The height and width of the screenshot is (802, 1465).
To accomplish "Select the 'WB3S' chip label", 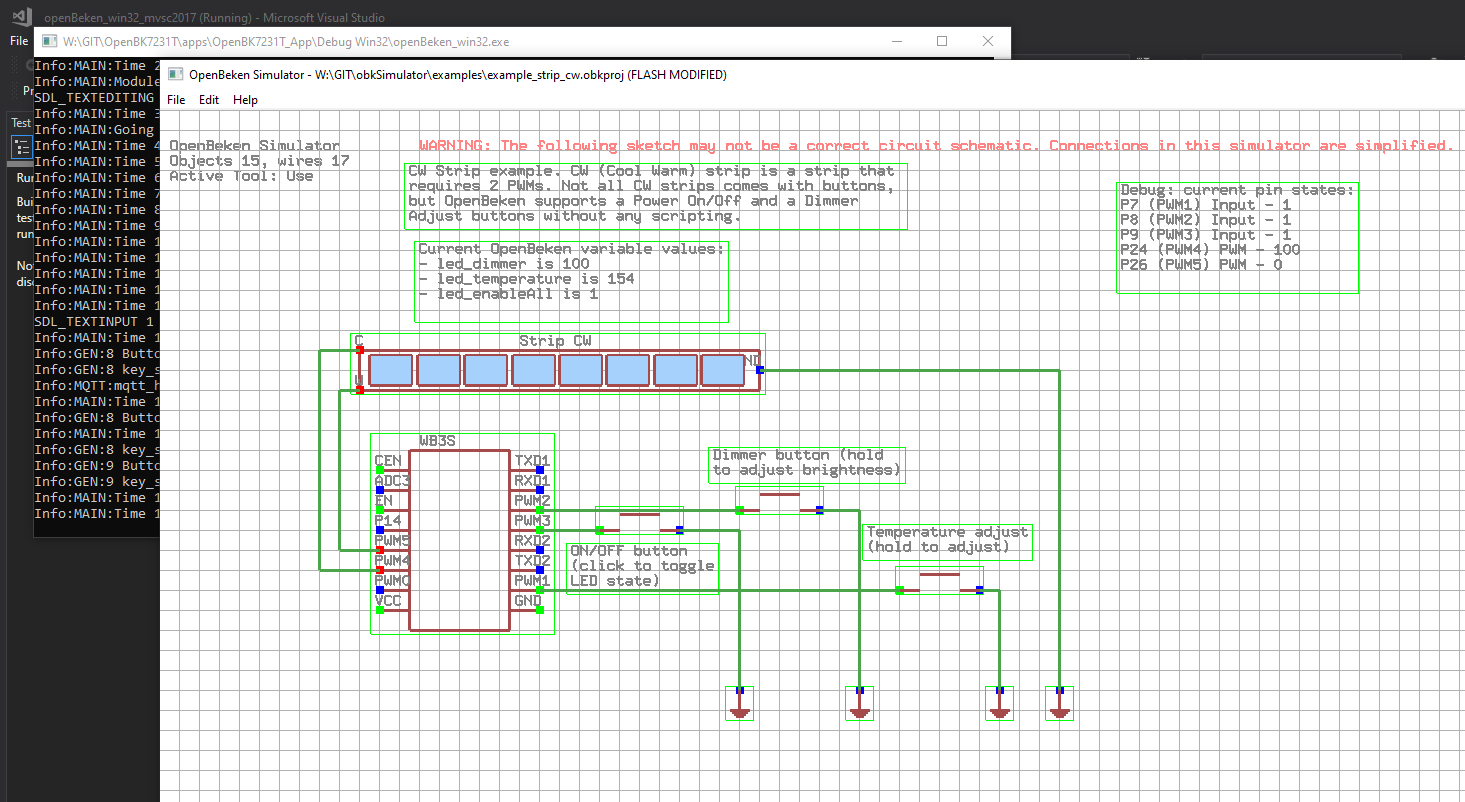I will (x=438, y=441).
